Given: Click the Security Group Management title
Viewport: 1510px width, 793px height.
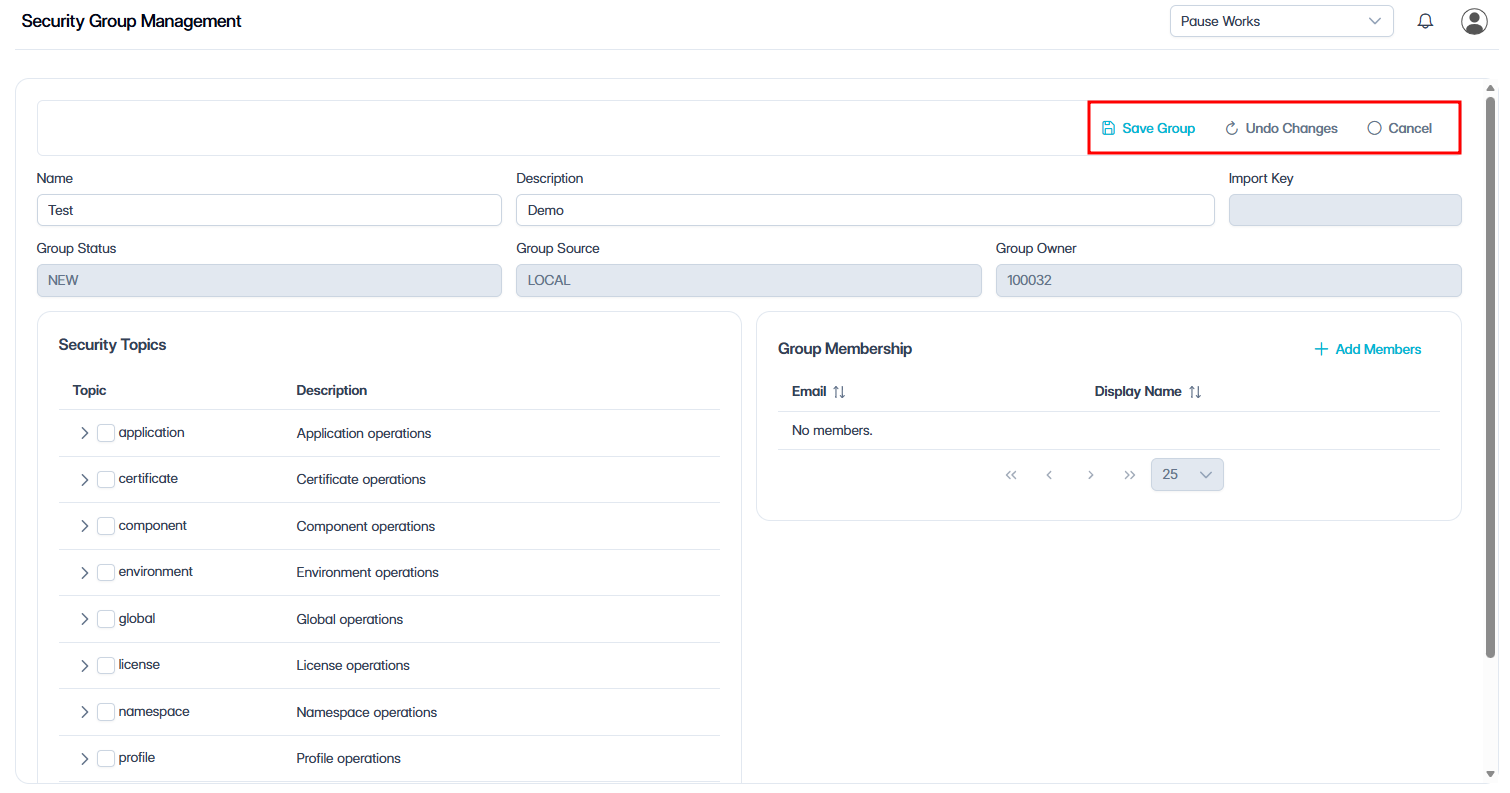Looking at the screenshot, I should [131, 21].
